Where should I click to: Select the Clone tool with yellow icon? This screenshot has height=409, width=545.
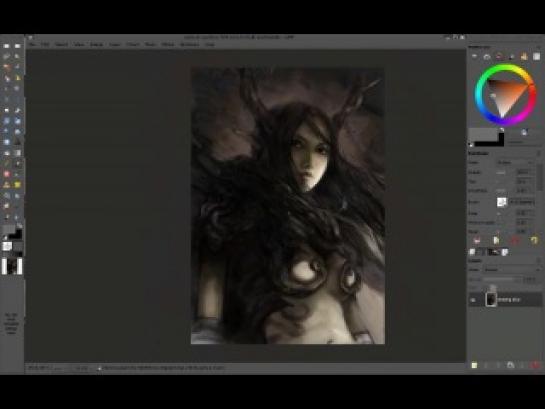(17, 185)
